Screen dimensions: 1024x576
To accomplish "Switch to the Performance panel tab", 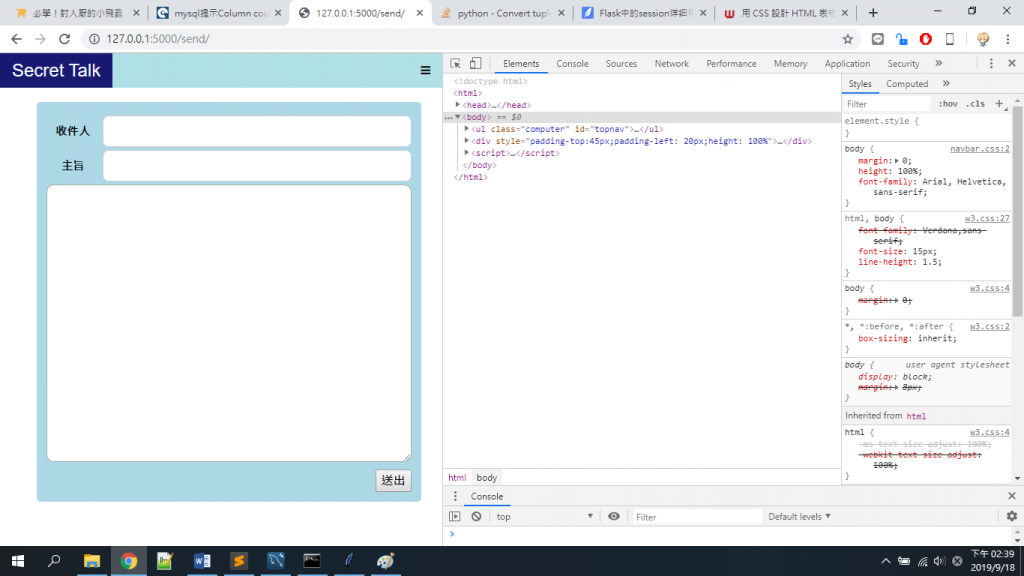I will (x=731, y=63).
